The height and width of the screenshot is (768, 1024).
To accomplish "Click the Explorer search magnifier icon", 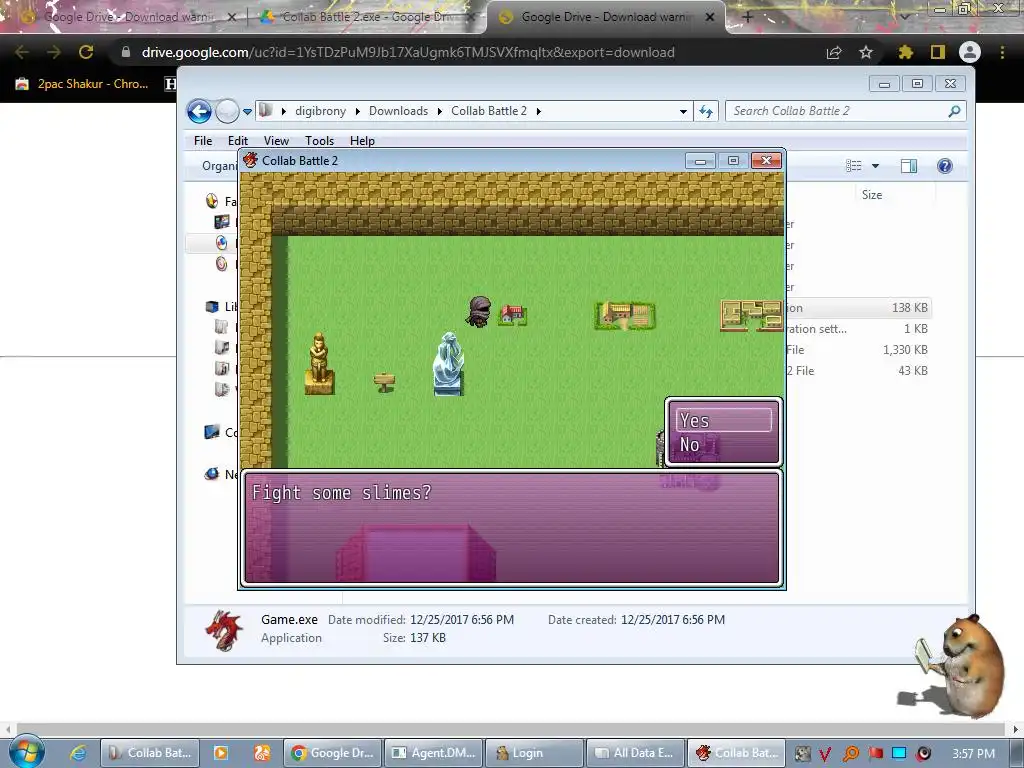I will [954, 111].
